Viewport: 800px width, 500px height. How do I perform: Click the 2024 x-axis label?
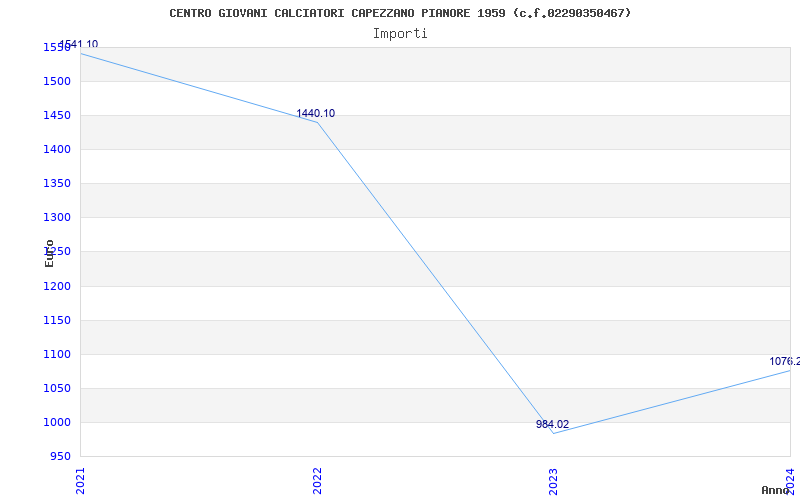coord(790,480)
